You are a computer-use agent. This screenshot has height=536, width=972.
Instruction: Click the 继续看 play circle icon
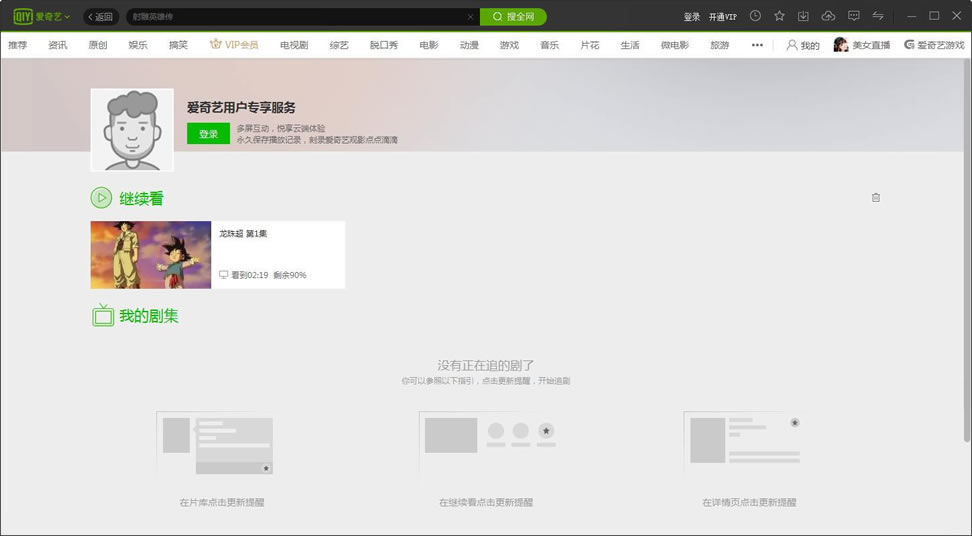[x=101, y=198]
